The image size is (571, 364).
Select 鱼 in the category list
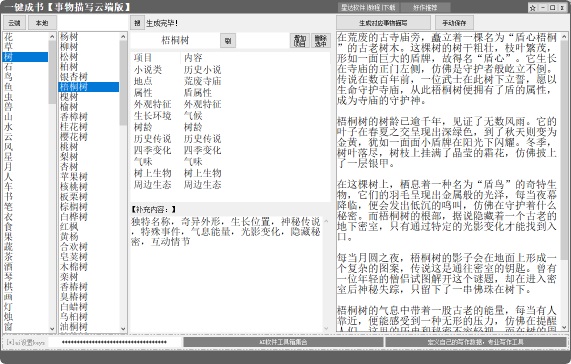(x=25, y=87)
